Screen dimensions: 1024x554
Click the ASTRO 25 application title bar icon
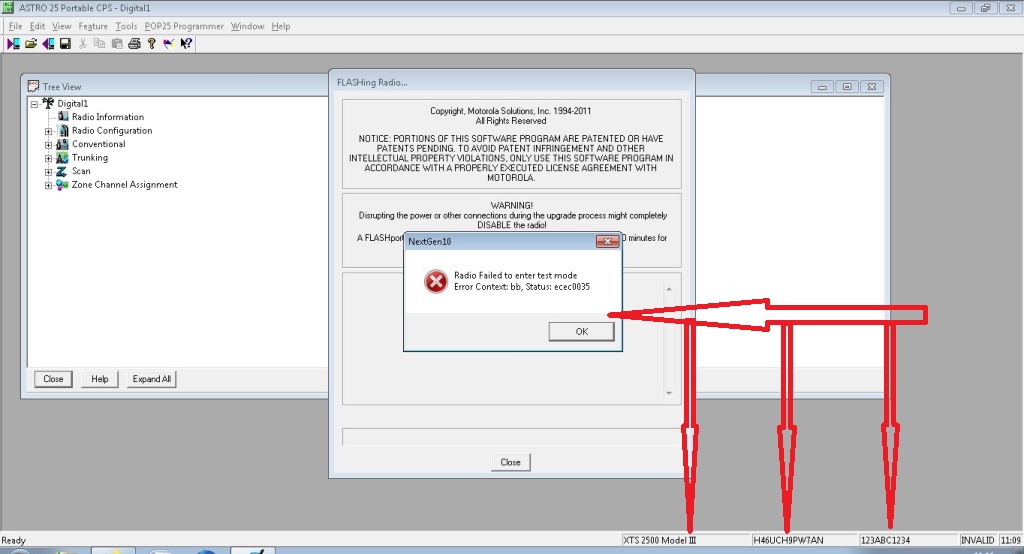pyautogui.click(x=8, y=8)
